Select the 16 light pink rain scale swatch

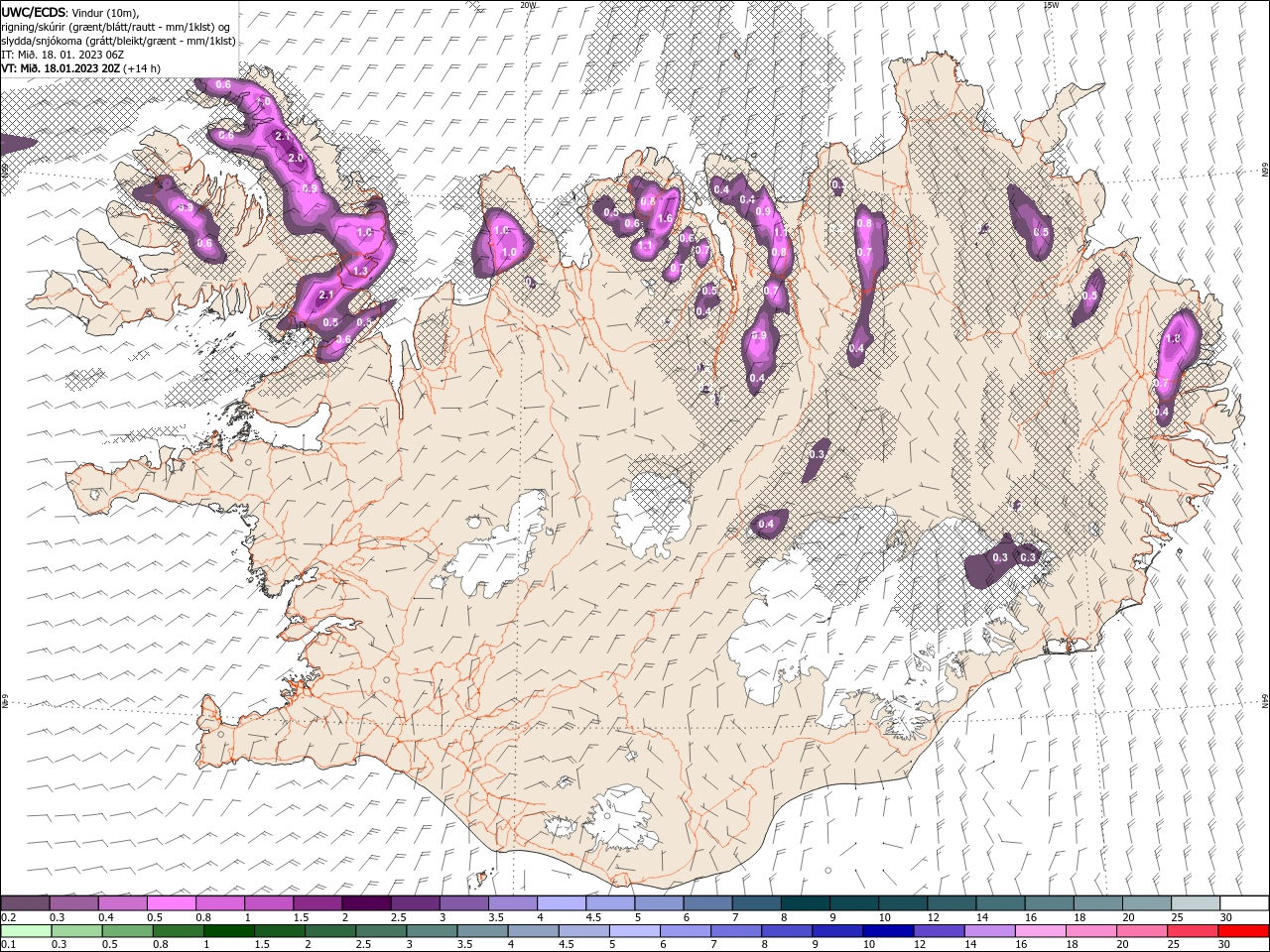tap(1039, 931)
